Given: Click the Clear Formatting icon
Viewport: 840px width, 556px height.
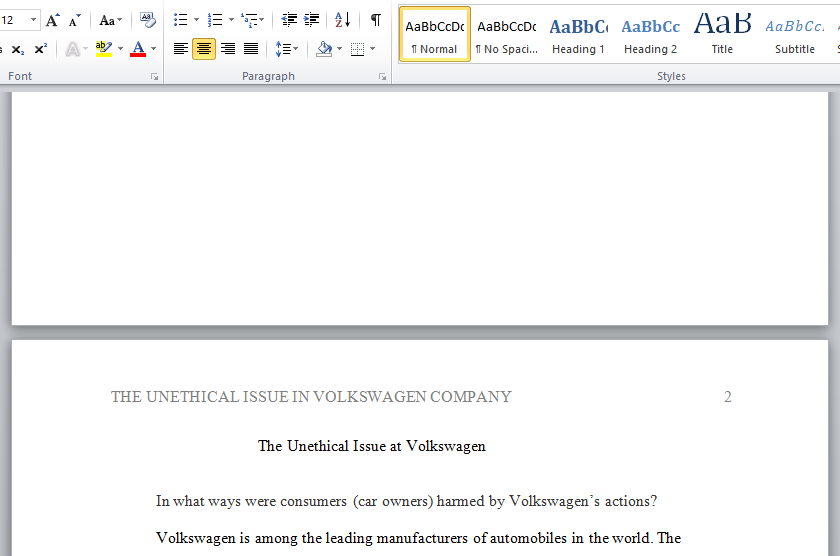Looking at the screenshot, I should (x=147, y=20).
